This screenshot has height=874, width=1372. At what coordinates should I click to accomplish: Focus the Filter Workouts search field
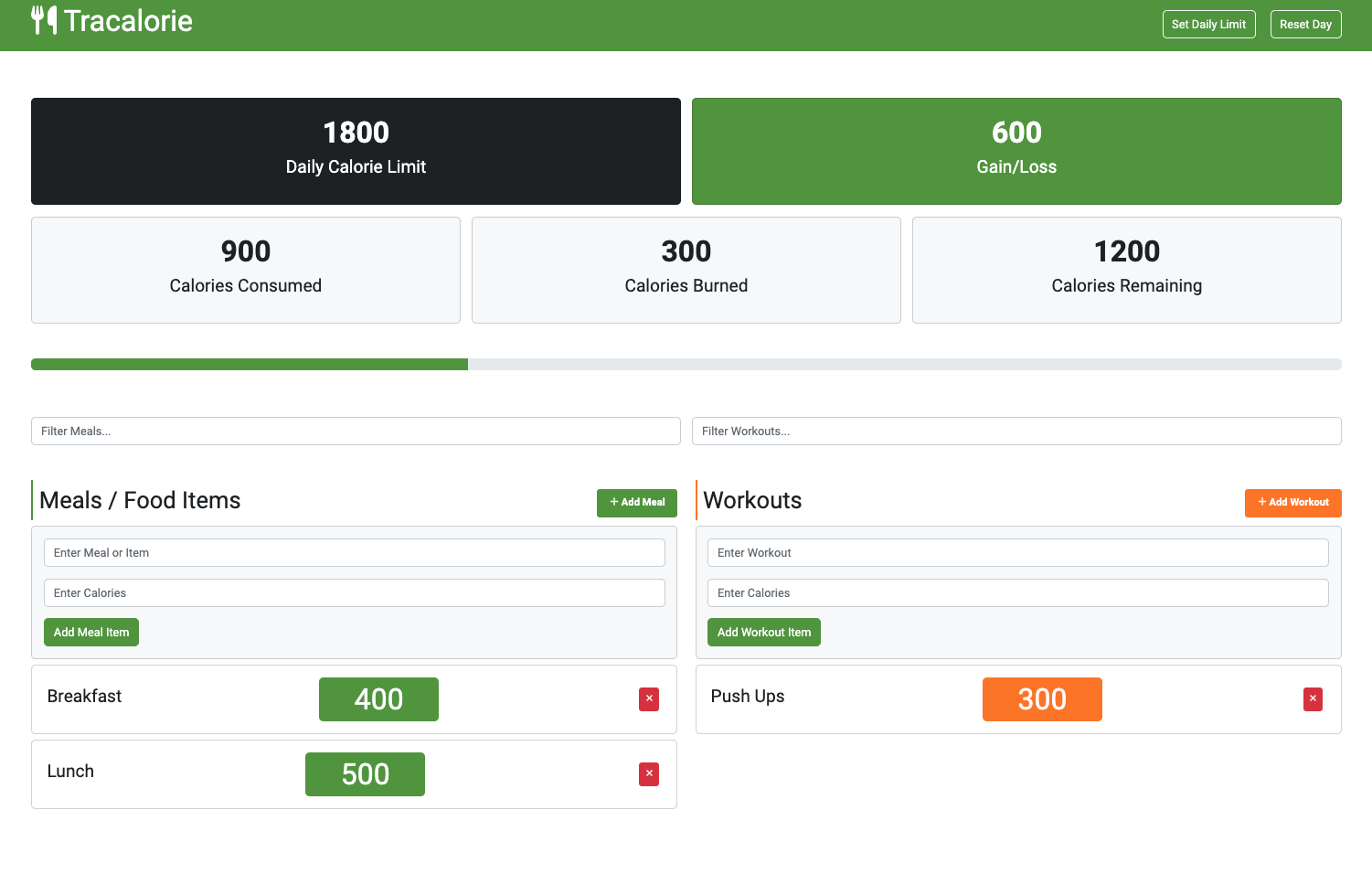pos(1016,432)
